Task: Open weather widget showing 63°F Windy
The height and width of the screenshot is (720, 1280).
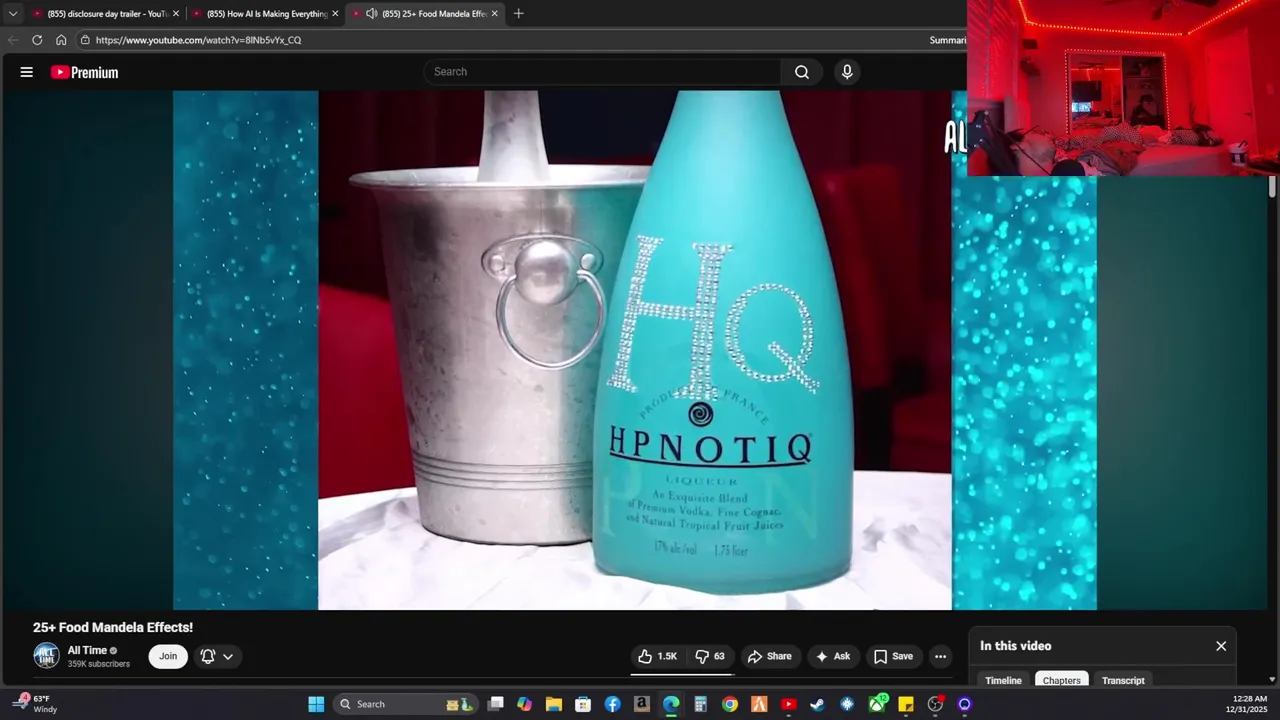Action: (37, 704)
